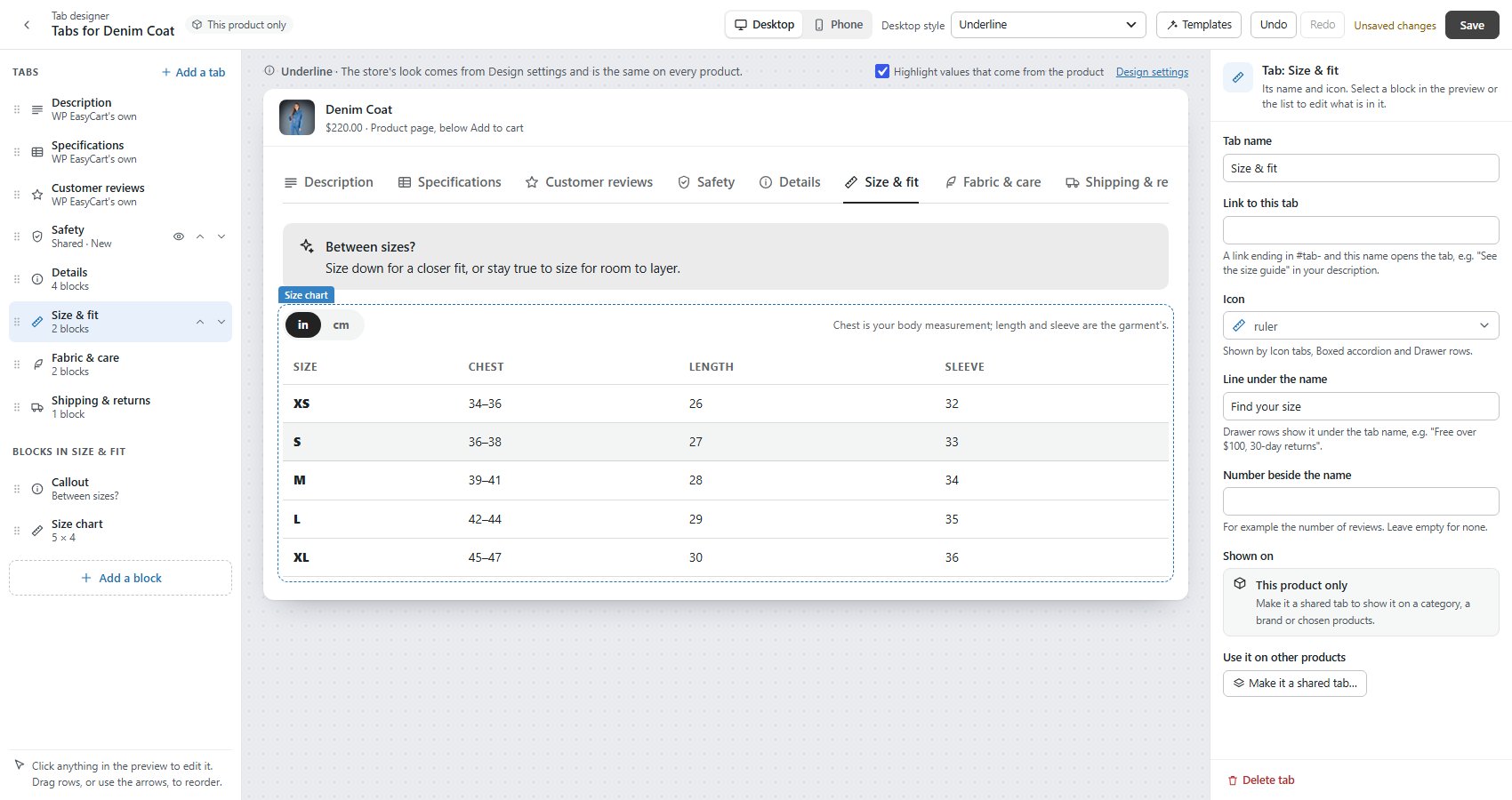The image size is (1512, 800).
Task: Move Safety tab up with arrow
Action: (200, 236)
